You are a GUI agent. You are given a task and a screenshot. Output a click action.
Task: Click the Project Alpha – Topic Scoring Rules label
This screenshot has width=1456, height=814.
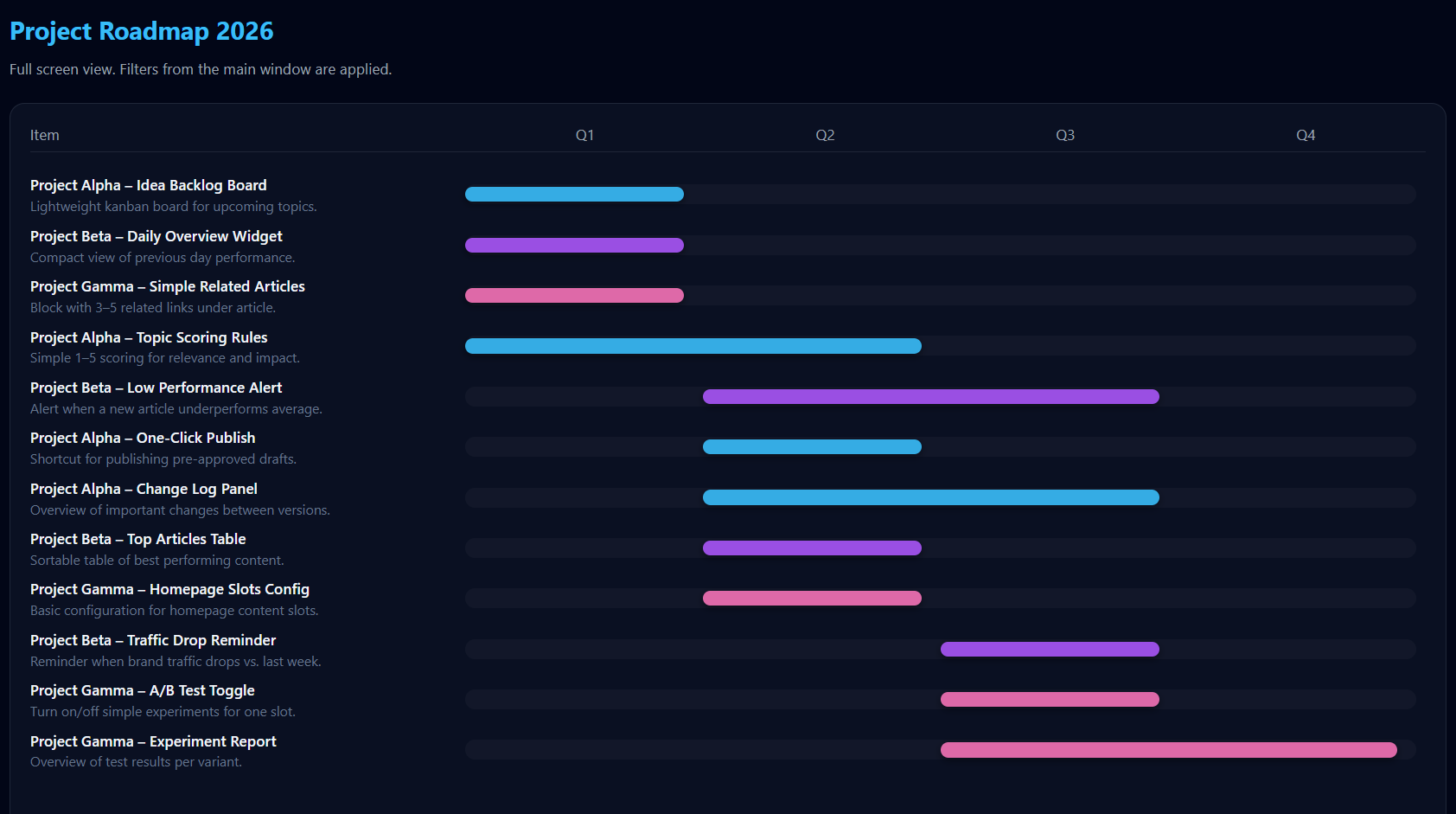(x=148, y=337)
